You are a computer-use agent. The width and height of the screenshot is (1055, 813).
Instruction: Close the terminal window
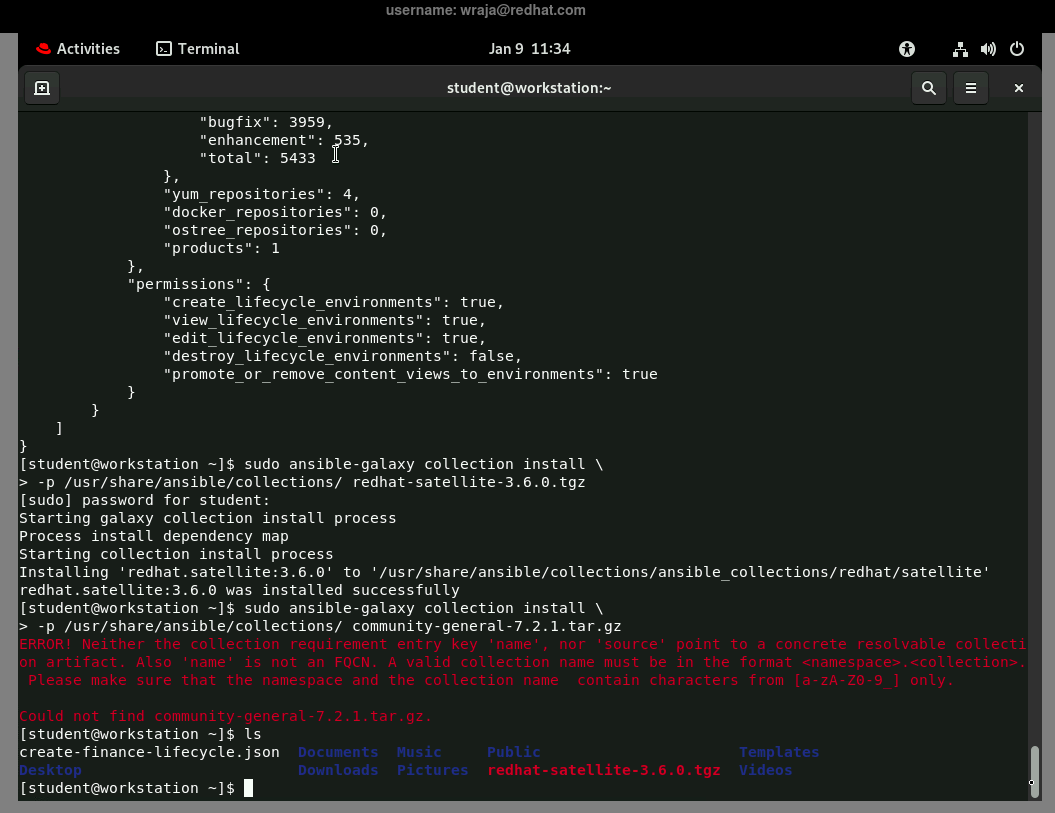click(x=1018, y=88)
